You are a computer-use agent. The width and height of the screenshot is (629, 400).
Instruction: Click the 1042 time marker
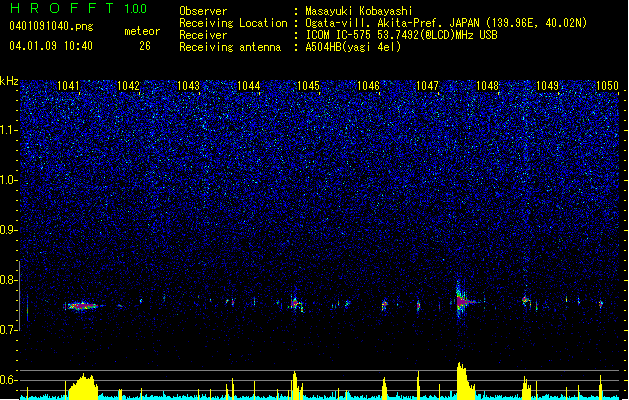[x=128, y=86]
